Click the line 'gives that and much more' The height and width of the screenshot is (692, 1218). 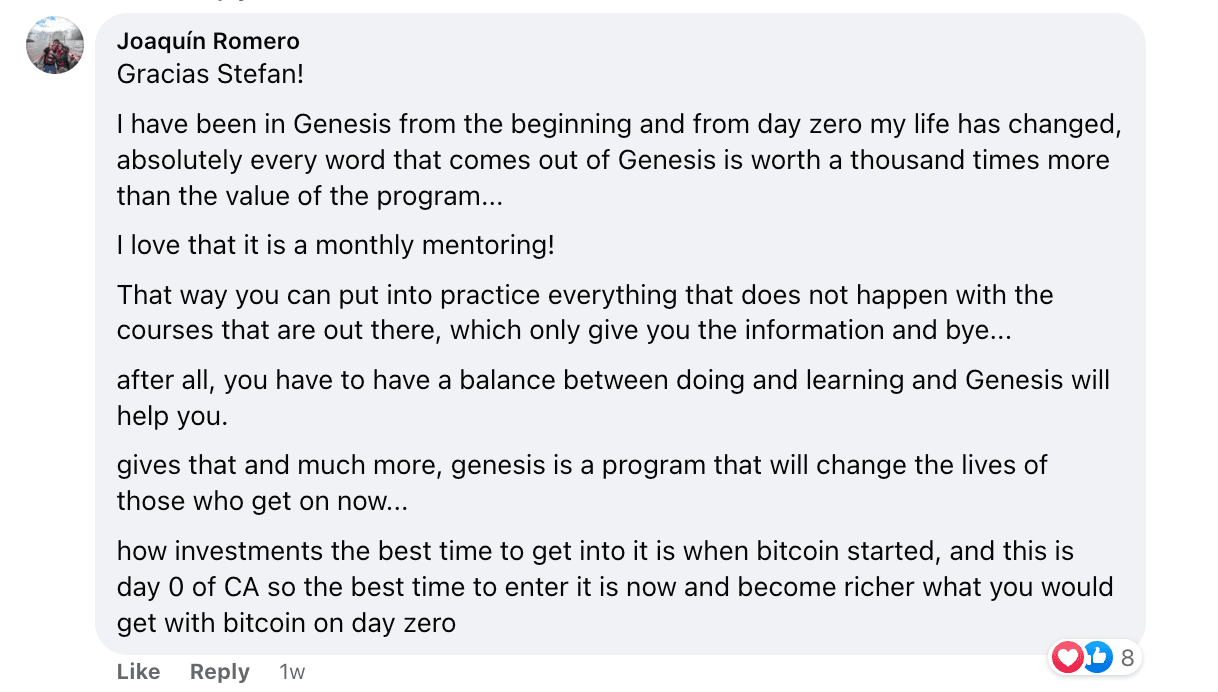pos(581,465)
